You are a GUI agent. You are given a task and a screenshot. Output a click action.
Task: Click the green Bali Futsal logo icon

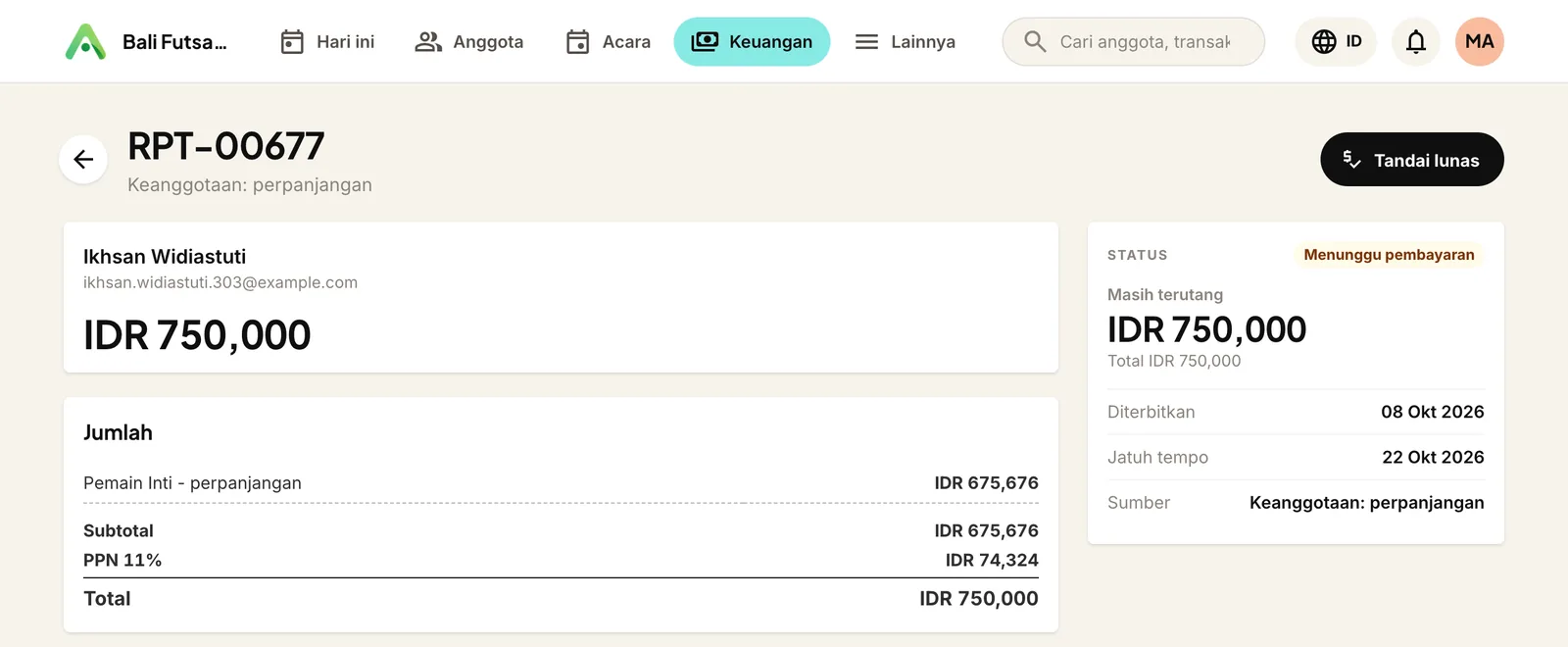click(85, 42)
